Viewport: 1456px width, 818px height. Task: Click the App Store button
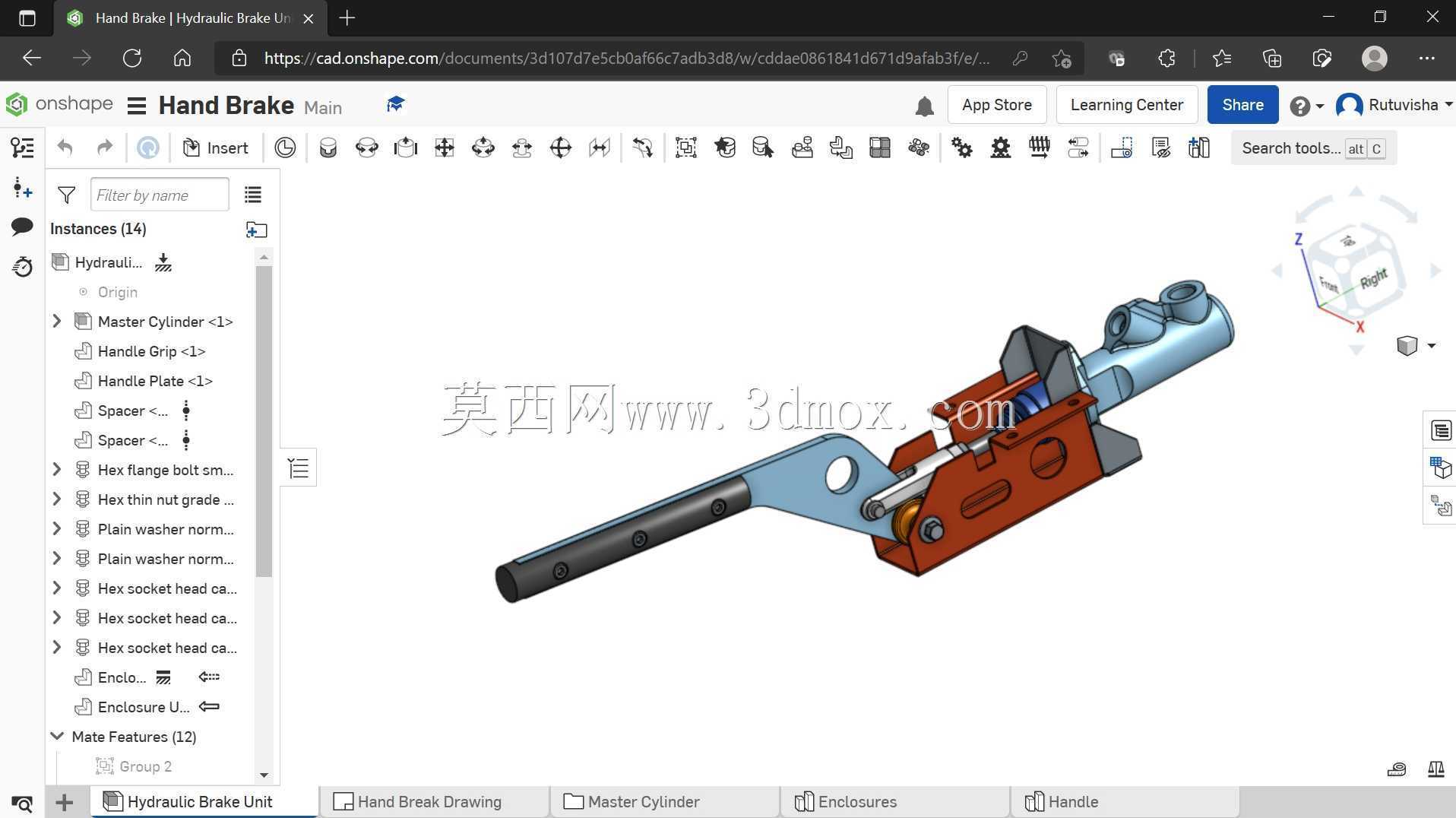pyautogui.click(x=997, y=105)
